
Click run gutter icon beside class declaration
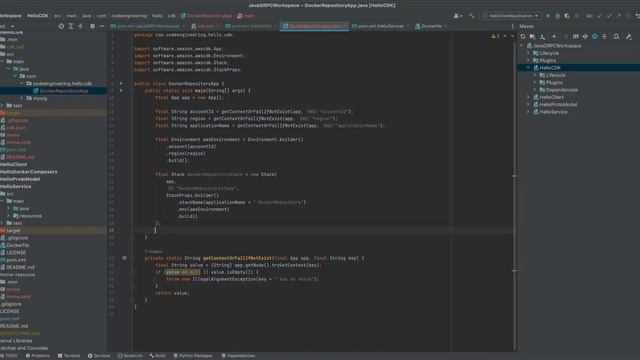tap(121, 84)
